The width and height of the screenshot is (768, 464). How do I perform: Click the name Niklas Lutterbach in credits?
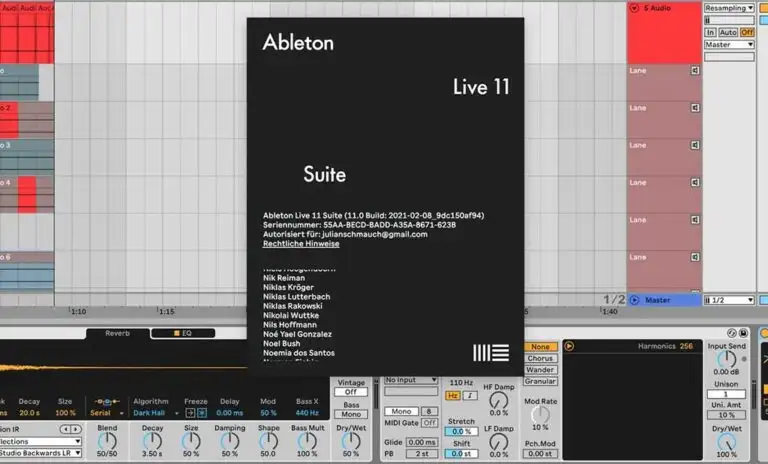click(296, 296)
